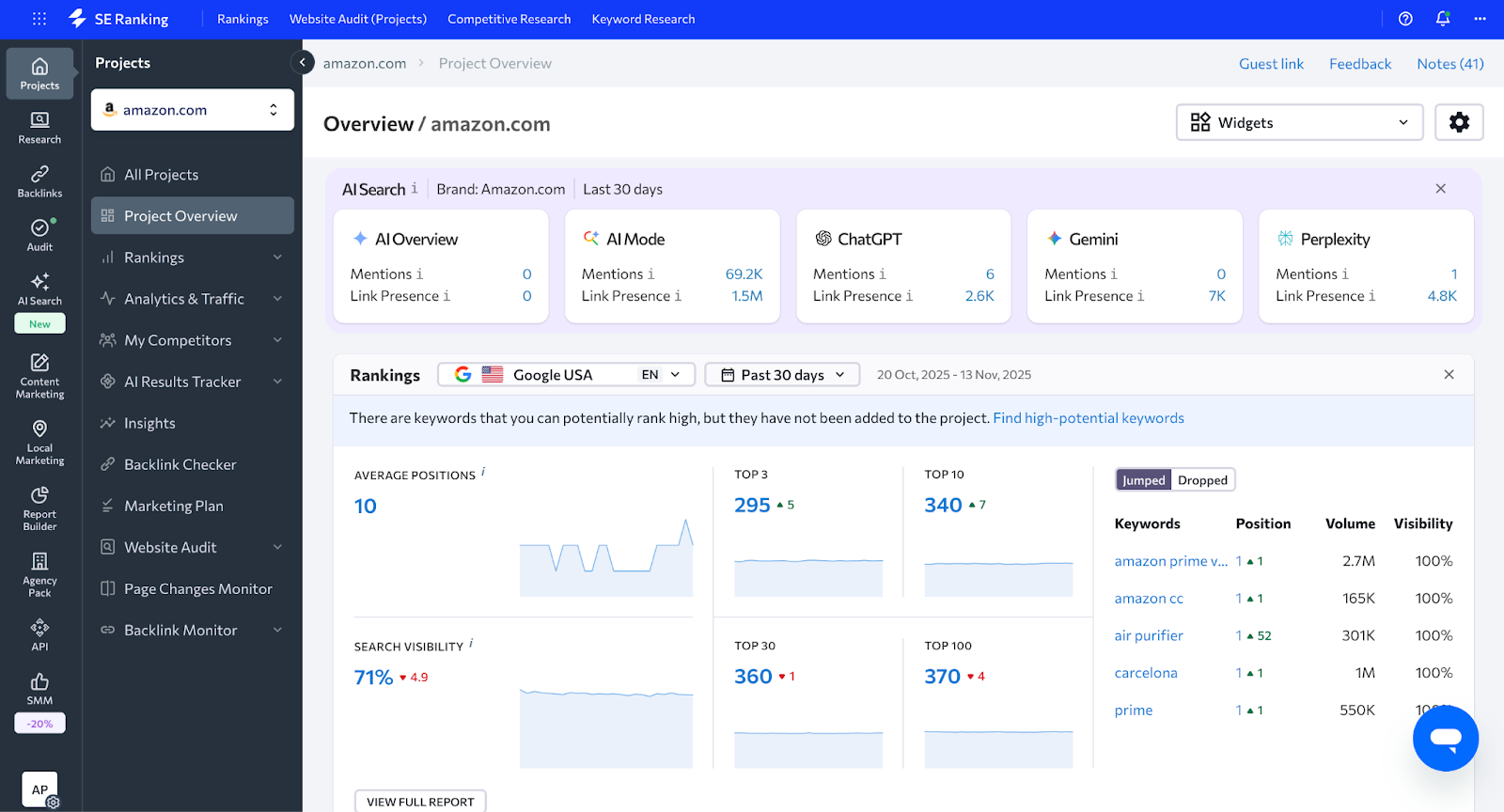The image size is (1504, 812).
Task: Open the Past 30 days dropdown
Action: 782,375
